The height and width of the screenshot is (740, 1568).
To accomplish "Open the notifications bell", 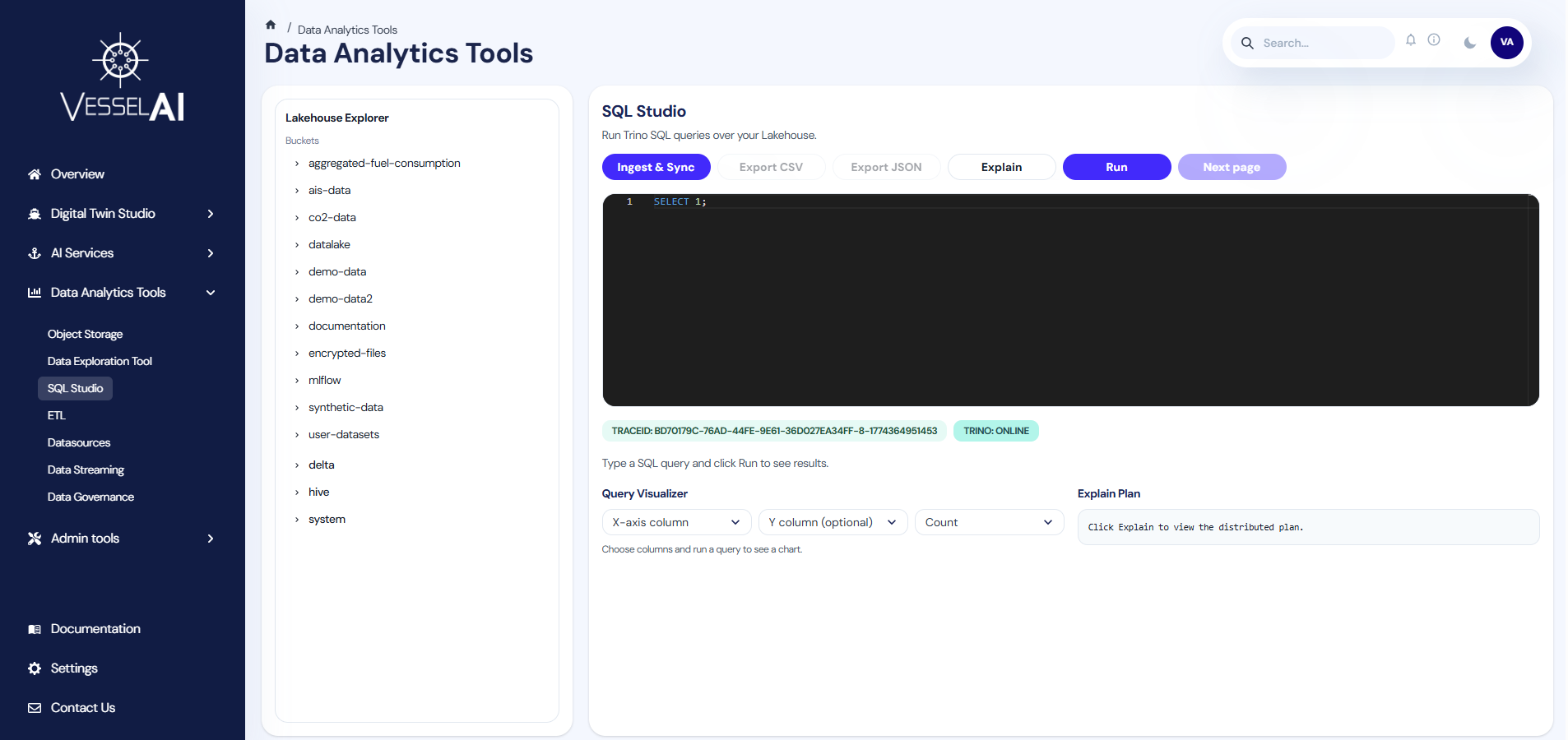I will click(1410, 40).
